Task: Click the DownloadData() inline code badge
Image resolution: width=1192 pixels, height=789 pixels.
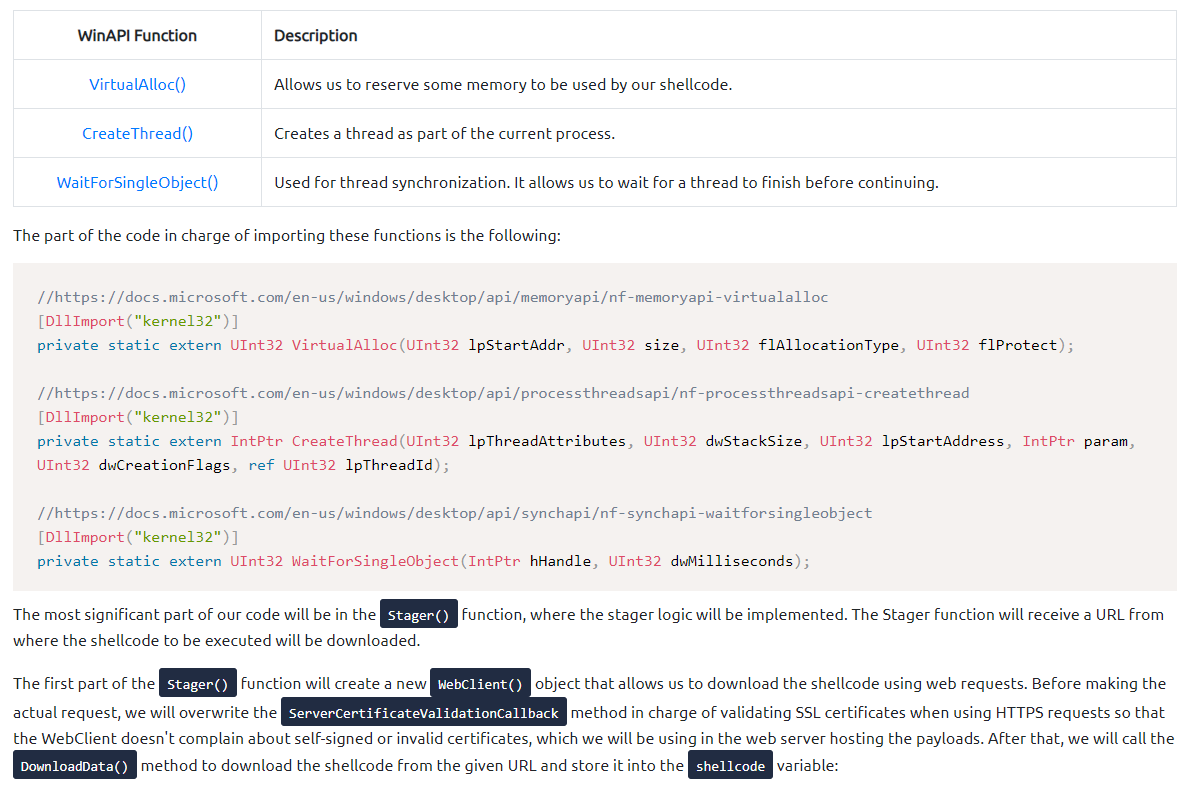Action: pos(75,766)
